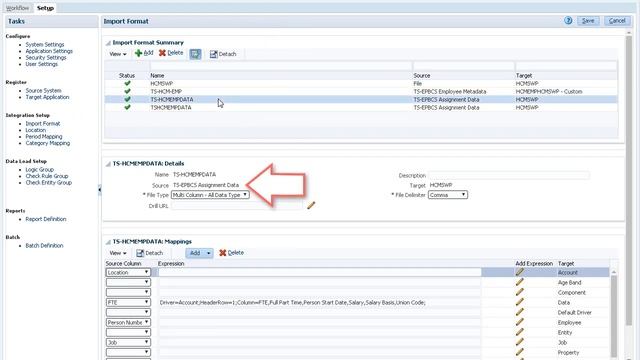Click the green status check for TS-HCM-EMP
Screen dimensions: 640x360
(x=127, y=91)
